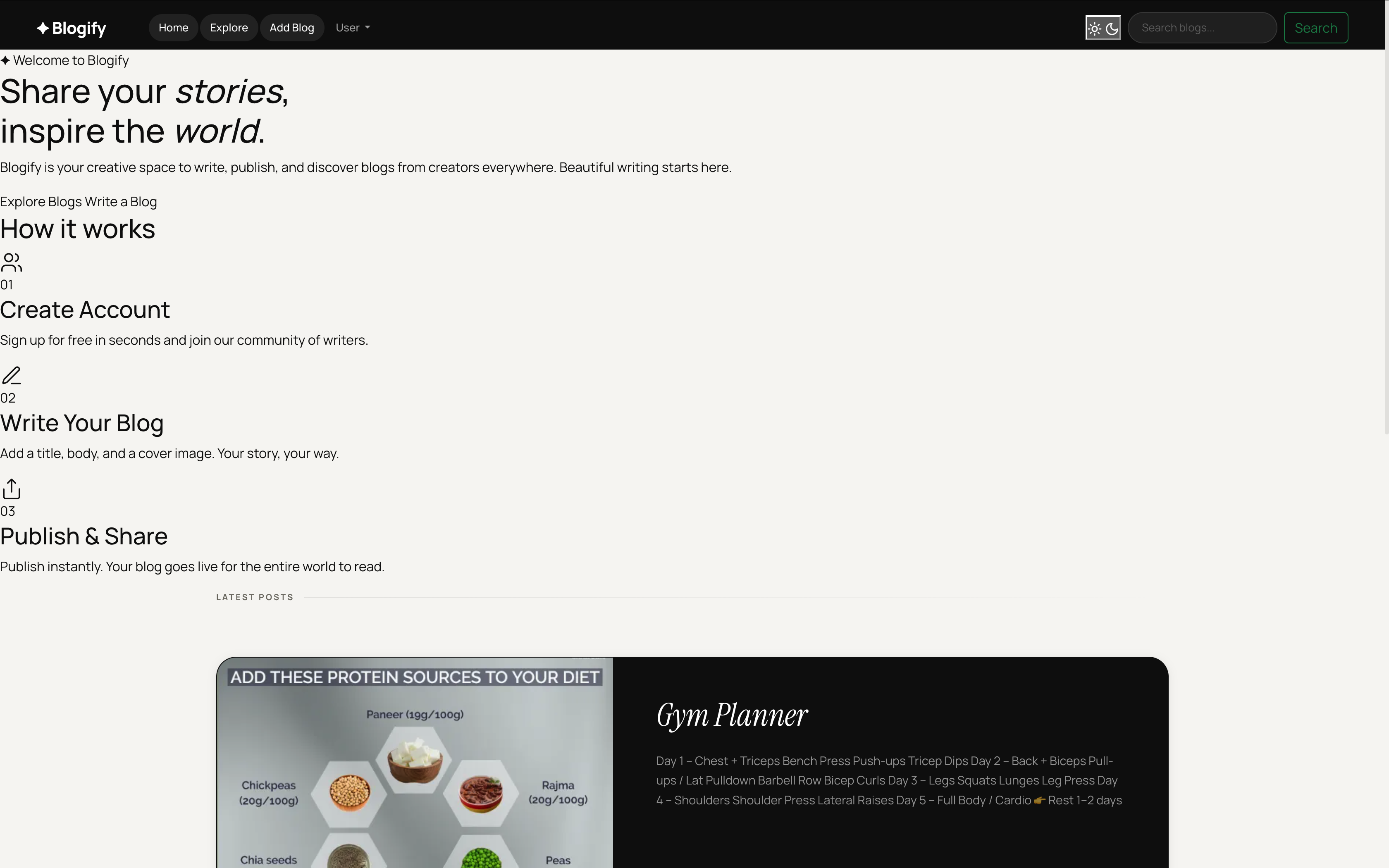Follow the Explore Blogs link
Viewport: 1389px width, 868px height.
coord(41,202)
